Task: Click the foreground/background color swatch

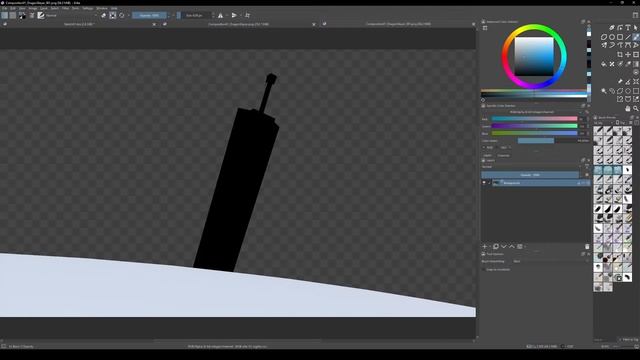Action: 22,16
